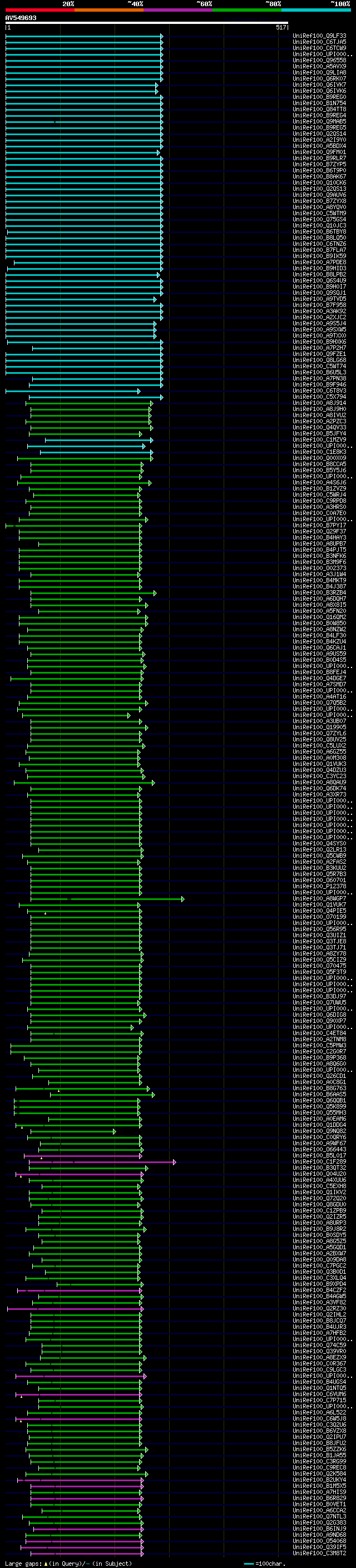Select label UniRef100_A5BDX4
This screenshot has width=356, height=1568.
click(x=319, y=146)
